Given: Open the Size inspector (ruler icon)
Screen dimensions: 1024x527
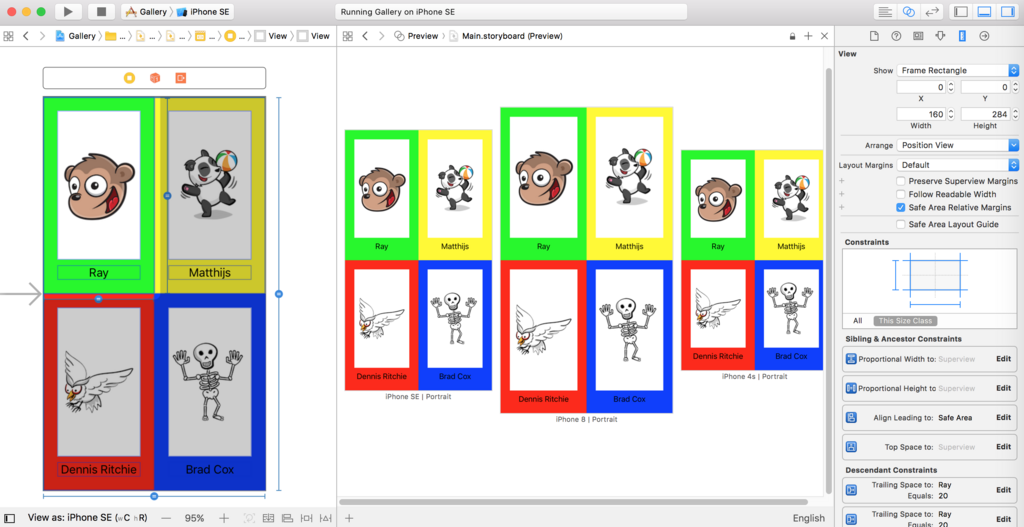Looking at the screenshot, I should pos(962,36).
